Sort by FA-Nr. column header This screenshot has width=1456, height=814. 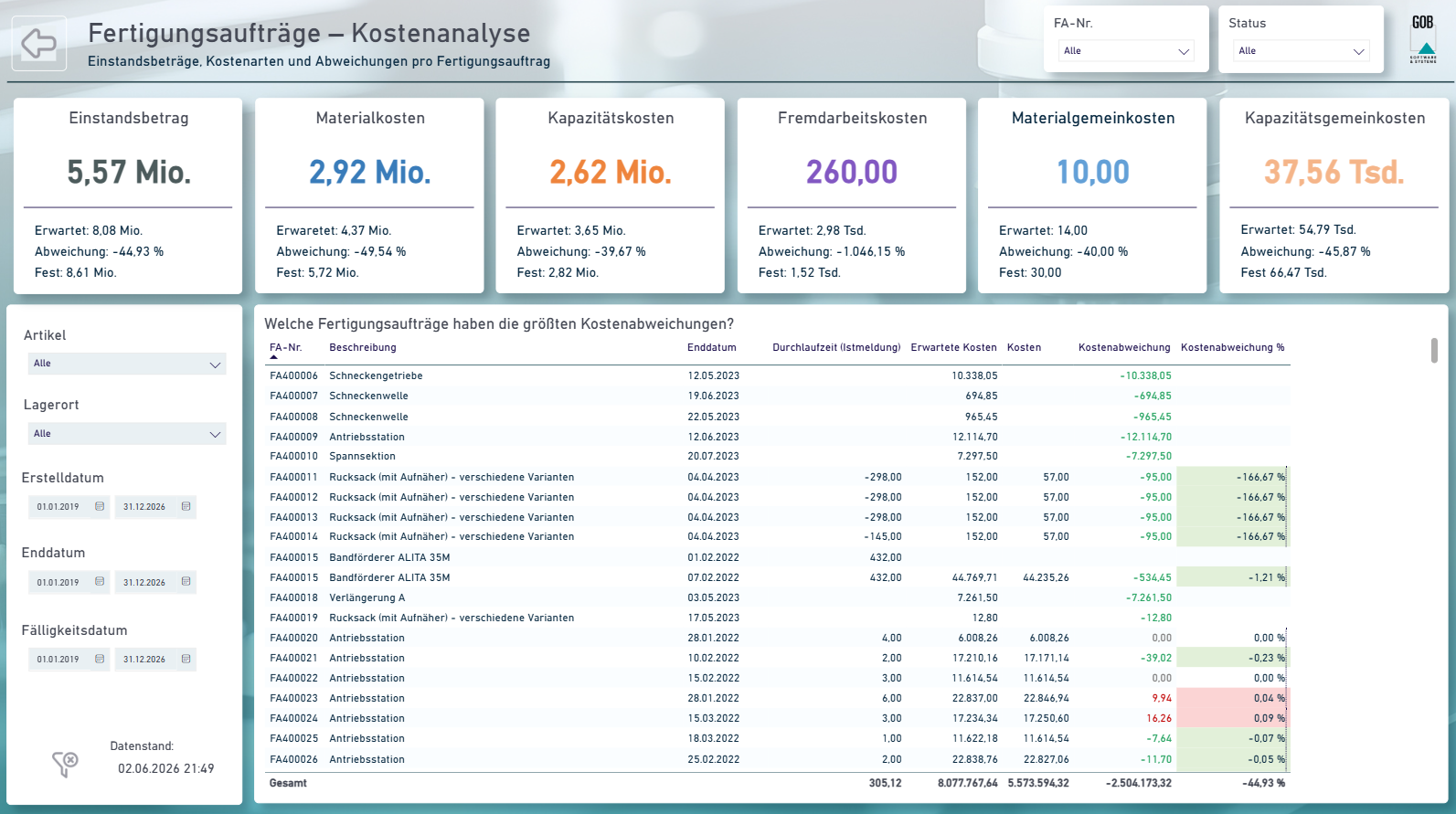(285, 347)
